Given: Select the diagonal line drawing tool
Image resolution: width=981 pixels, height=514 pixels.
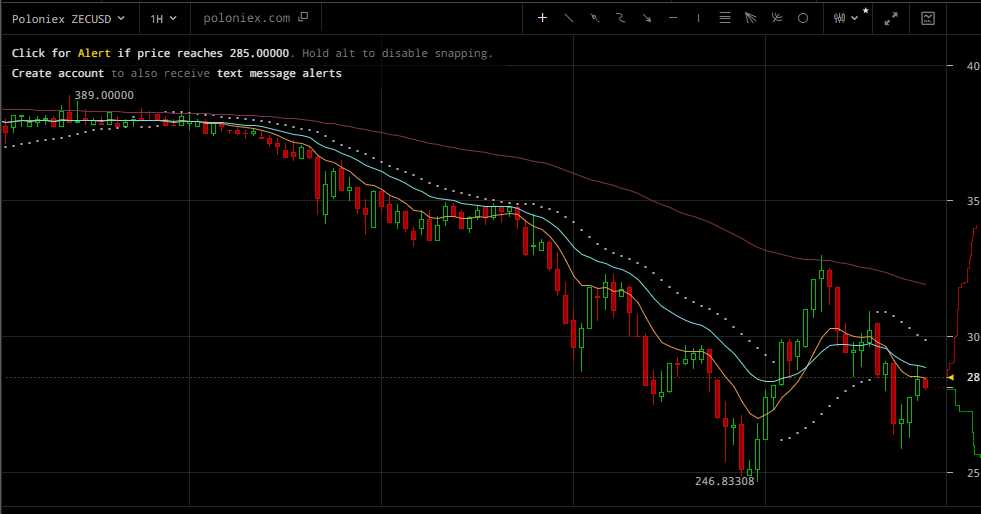Looking at the screenshot, I should (569, 18).
